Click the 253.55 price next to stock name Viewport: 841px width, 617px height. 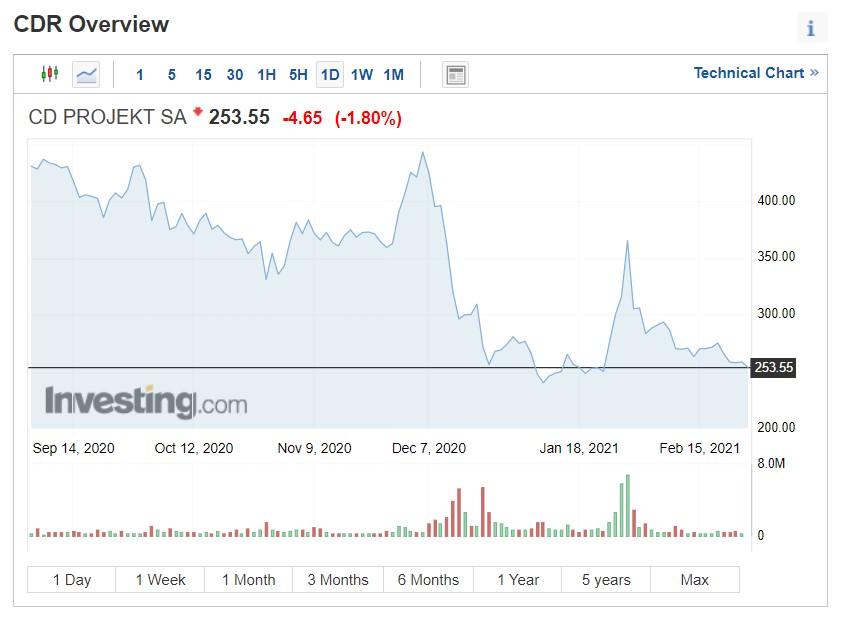coord(239,117)
